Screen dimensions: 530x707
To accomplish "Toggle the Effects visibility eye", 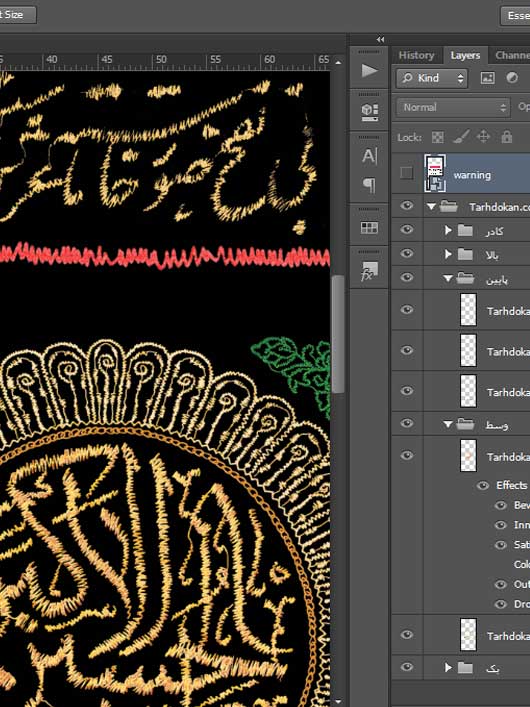I will pyautogui.click(x=483, y=486).
